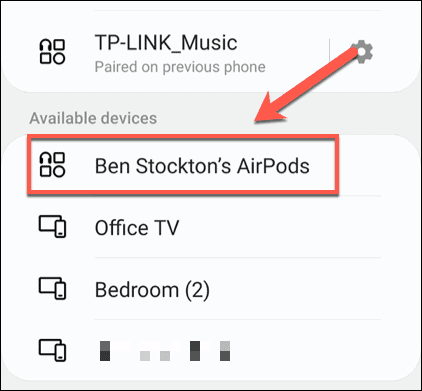Click the device icon beside the blurred name
Image resolution: width=422 pixels, height=391 pixels.
52,350
